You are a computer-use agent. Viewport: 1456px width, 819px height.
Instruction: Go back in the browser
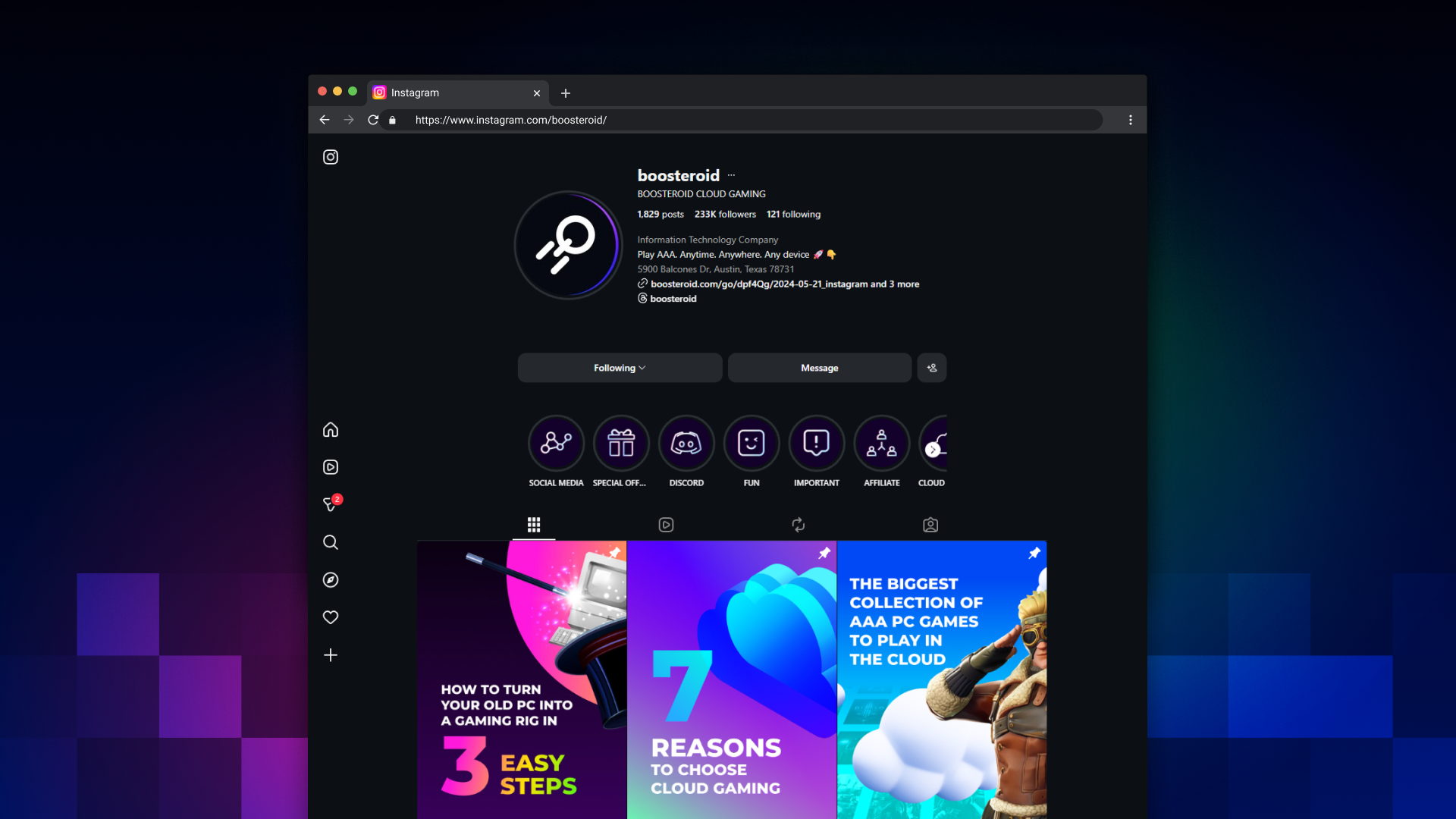[325, 120]
